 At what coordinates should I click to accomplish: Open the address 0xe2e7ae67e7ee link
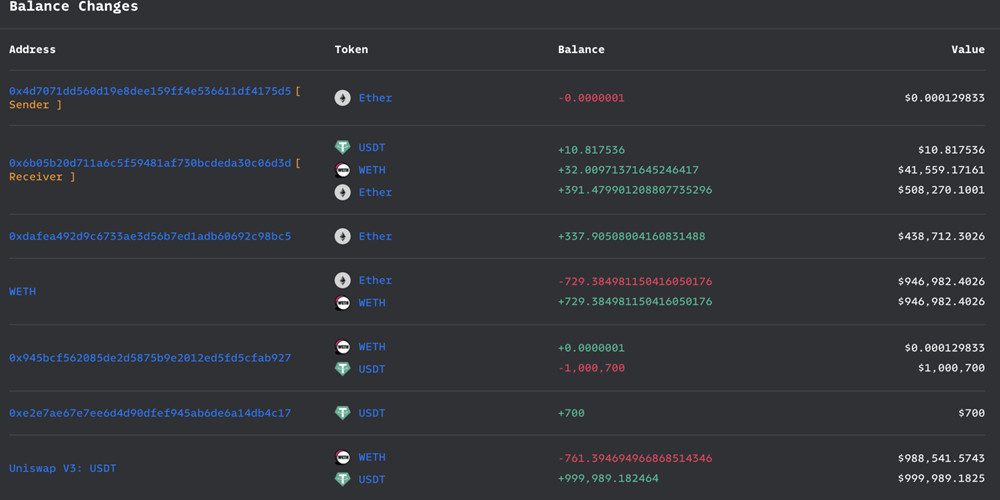[150, 413]
